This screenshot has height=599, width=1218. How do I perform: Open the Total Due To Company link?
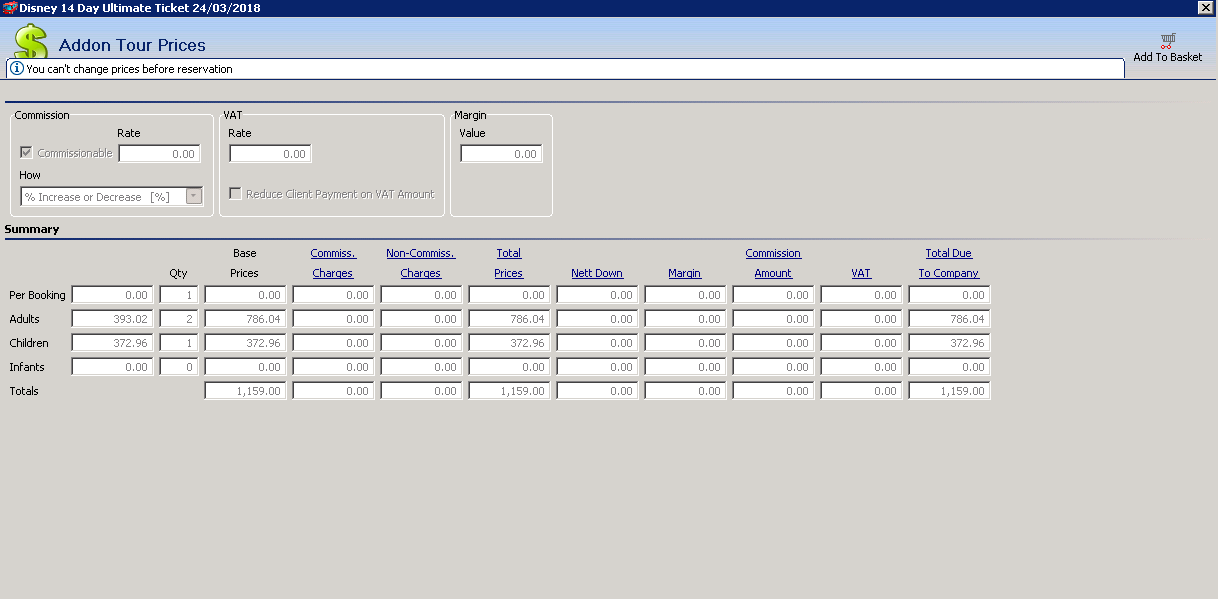click(949, 263)
